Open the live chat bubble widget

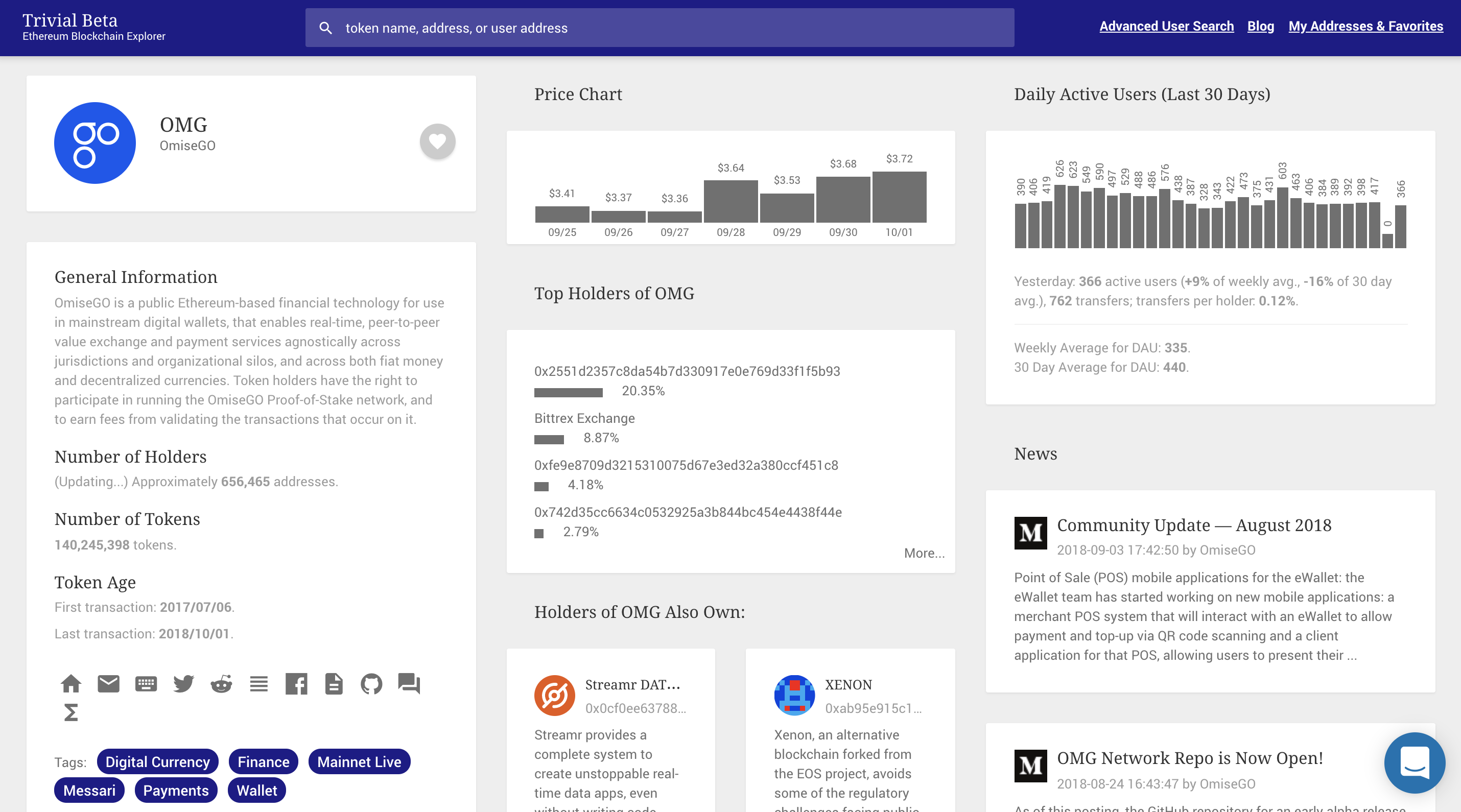click(1415, 762)
